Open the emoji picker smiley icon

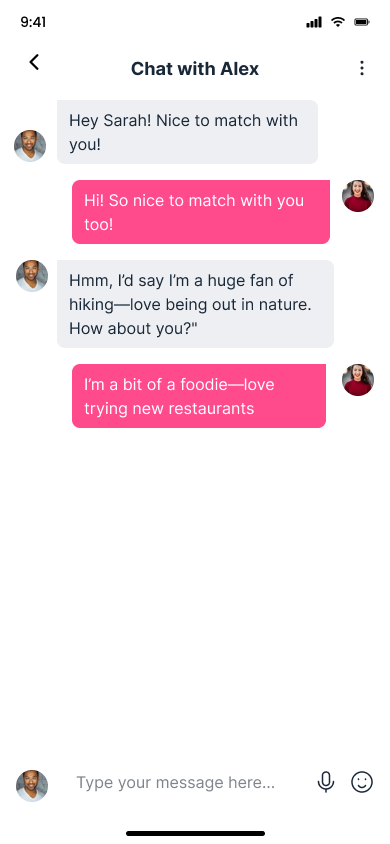[x=362, y=782]
